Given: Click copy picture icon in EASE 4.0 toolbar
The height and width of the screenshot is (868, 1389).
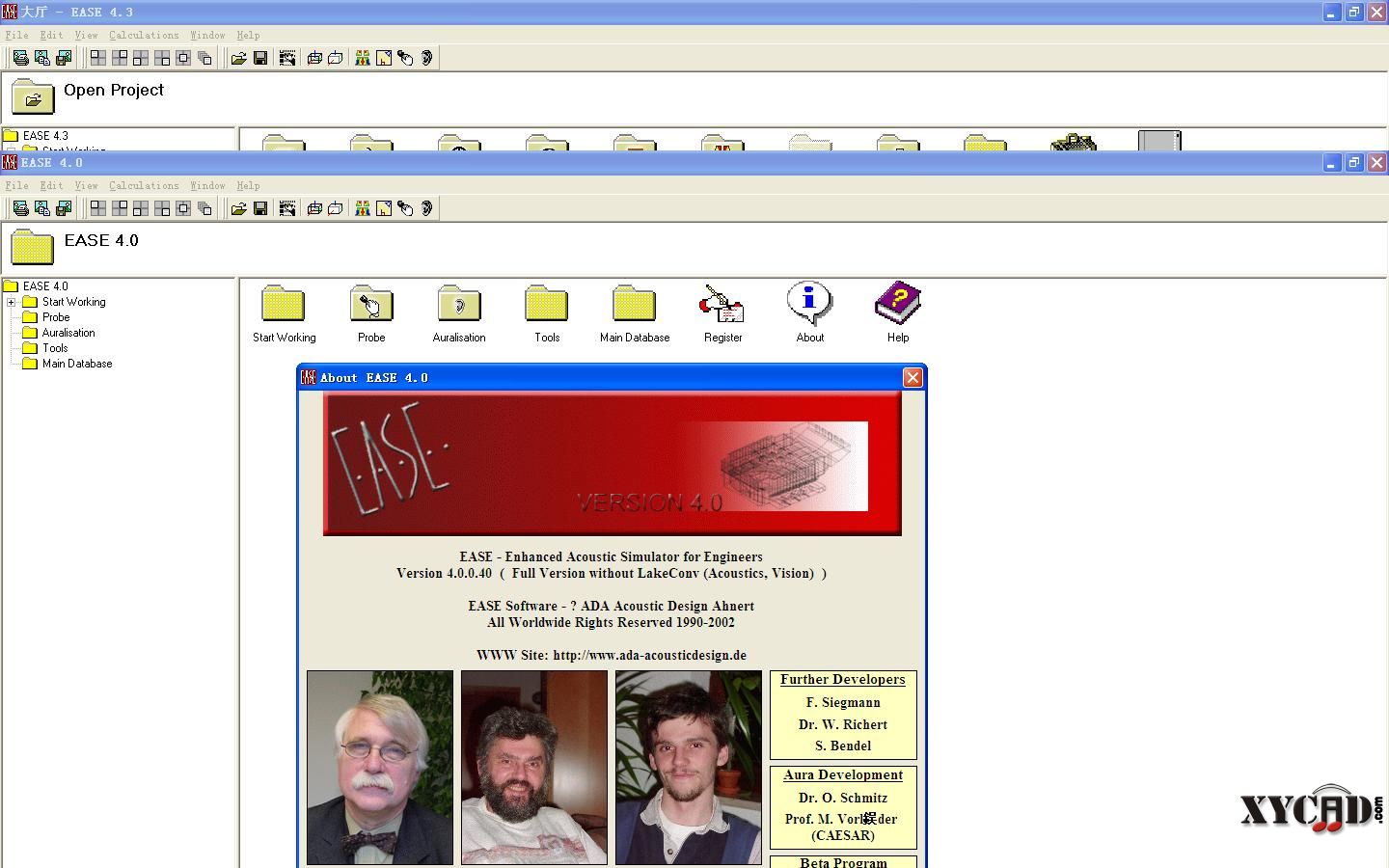Looking at the screenshot, I should (41, 208).
